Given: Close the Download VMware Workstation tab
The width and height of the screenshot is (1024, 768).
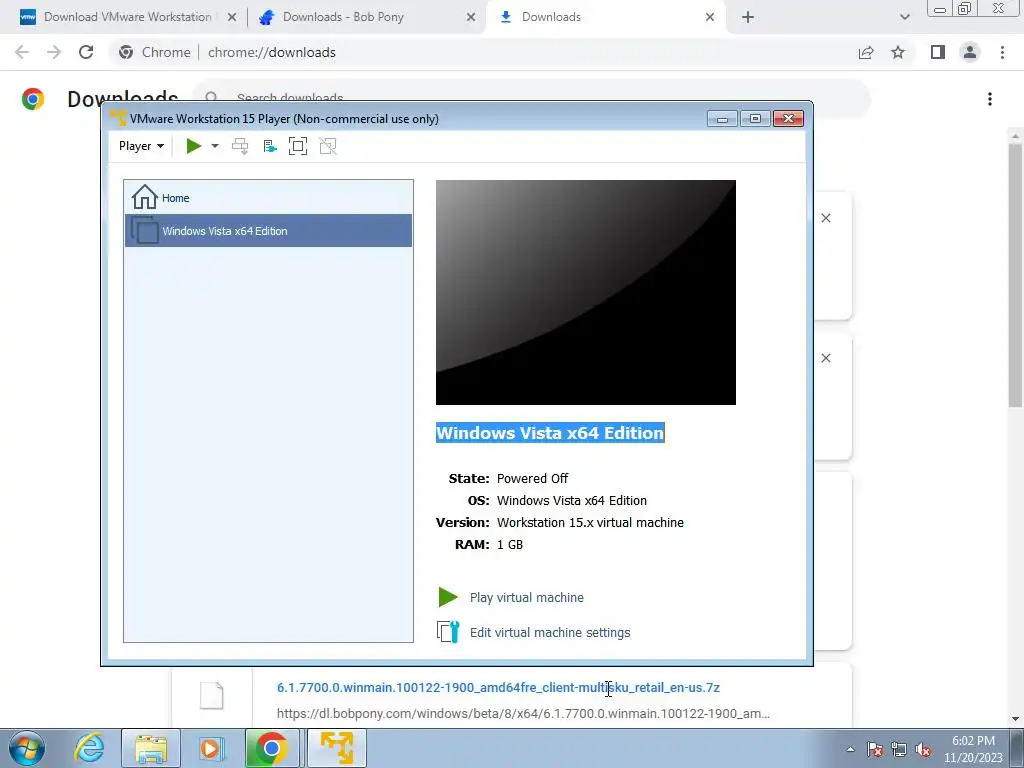Looking at the screenshot, I should 232,17.
